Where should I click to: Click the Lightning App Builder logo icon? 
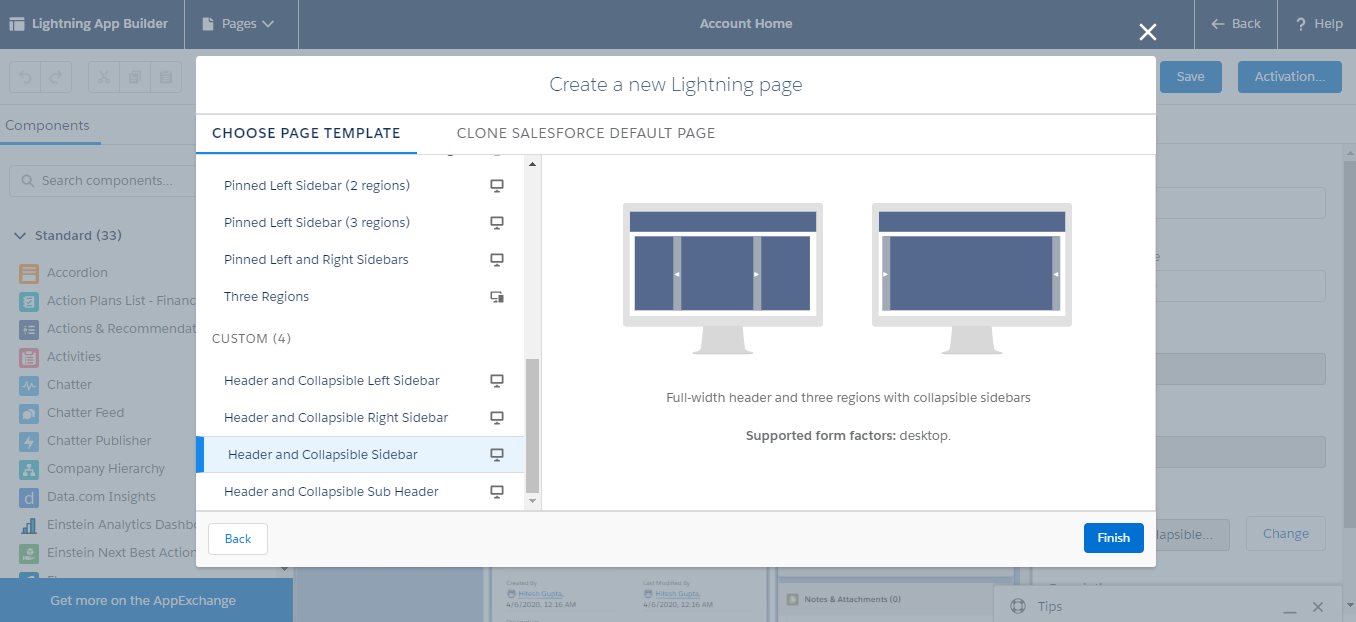click(15, 24)
